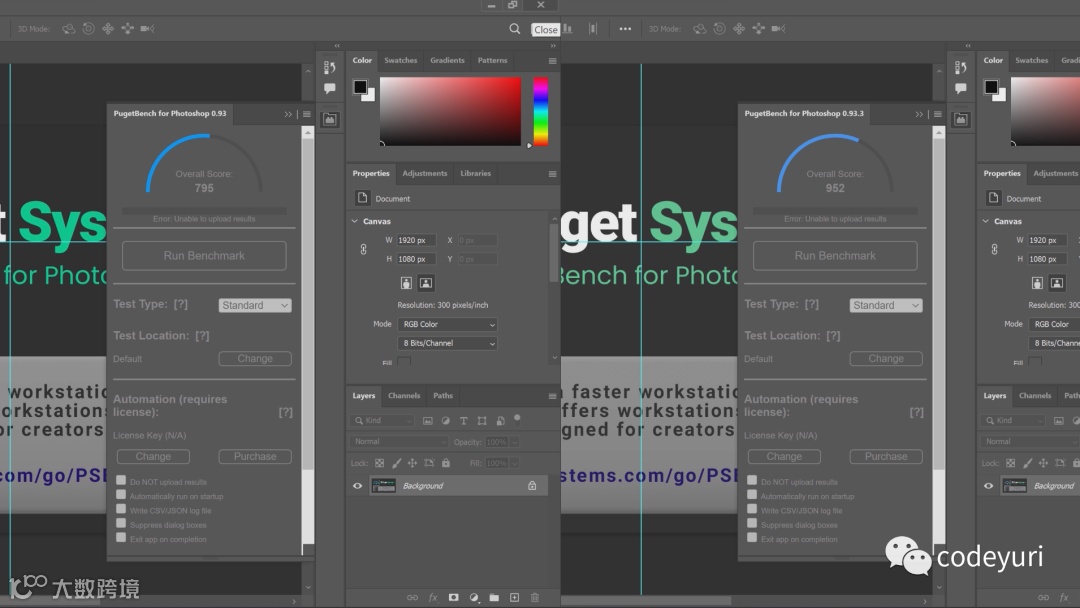The image size is (1080, 608).
Task: Open Test Type 'Standard' dropdown in left panel
Action: 255,305
